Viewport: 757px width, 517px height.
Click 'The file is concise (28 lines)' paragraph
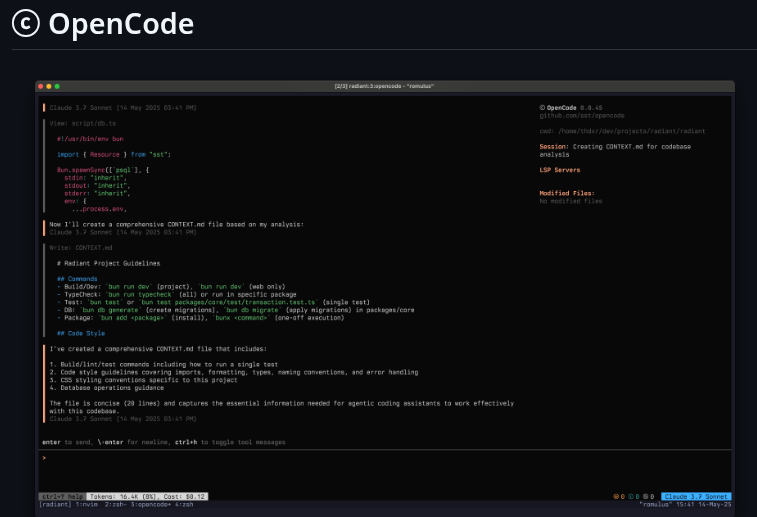point(281,407)
